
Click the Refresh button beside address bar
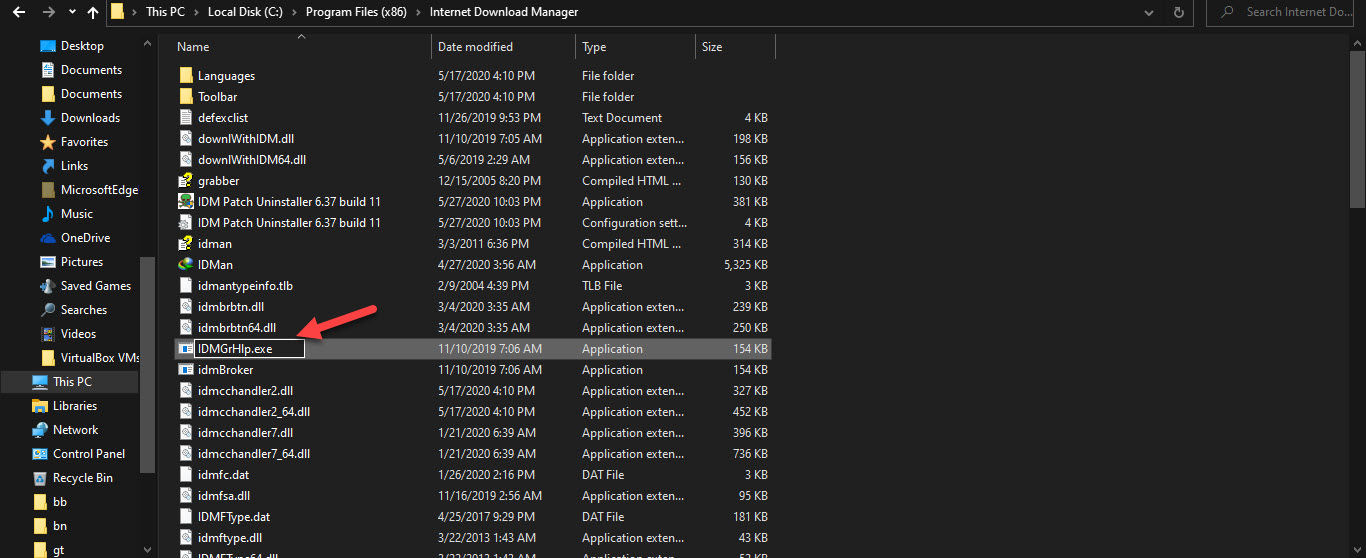[x=1179, y=13]
